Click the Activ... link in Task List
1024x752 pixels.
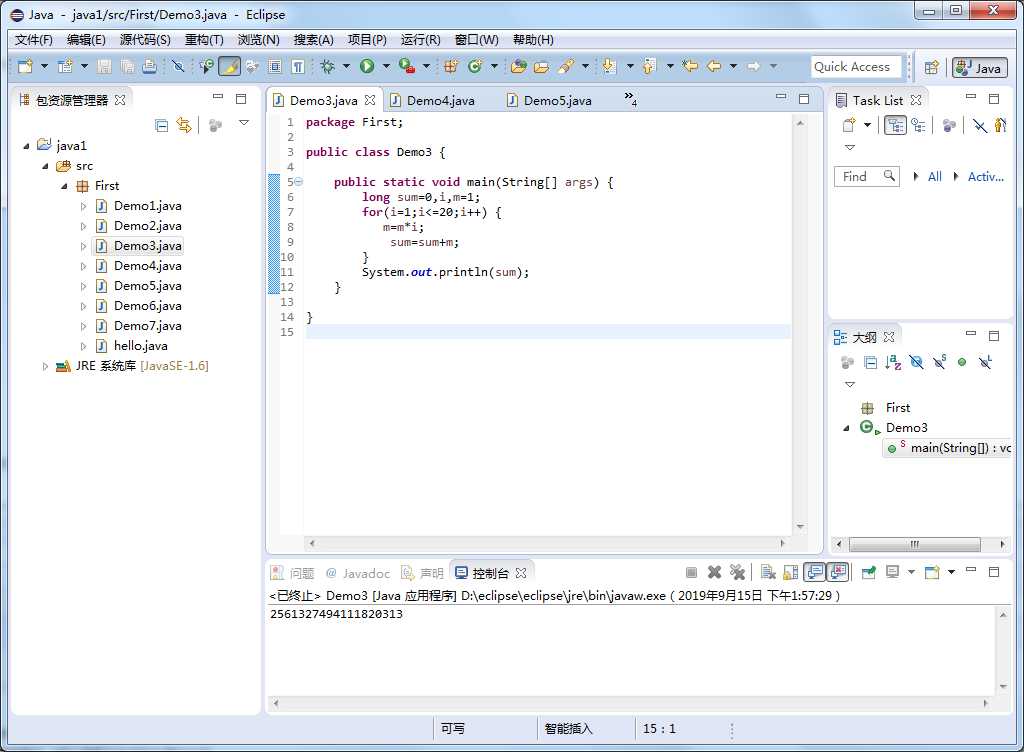pyautogui.click(x=985, y=176)
